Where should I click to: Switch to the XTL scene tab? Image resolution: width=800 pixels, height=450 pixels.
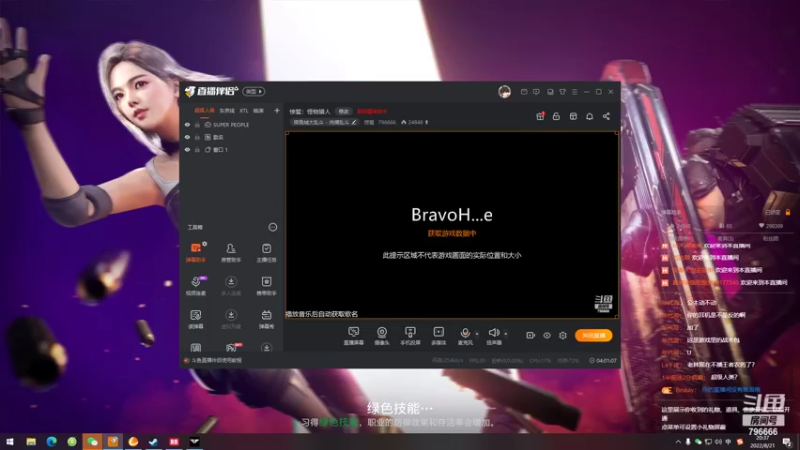pos(244,110)
